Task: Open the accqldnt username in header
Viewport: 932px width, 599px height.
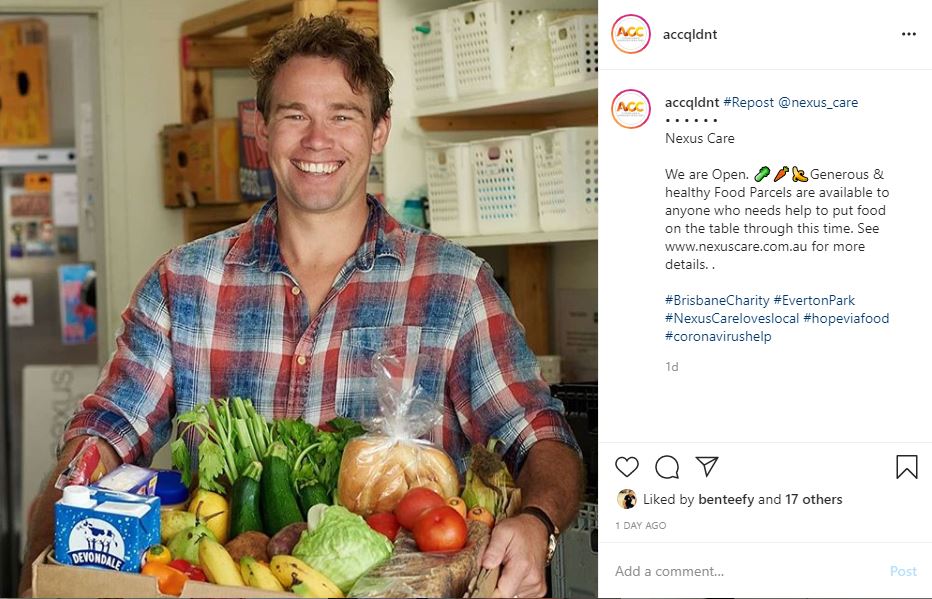Action: 690,34
